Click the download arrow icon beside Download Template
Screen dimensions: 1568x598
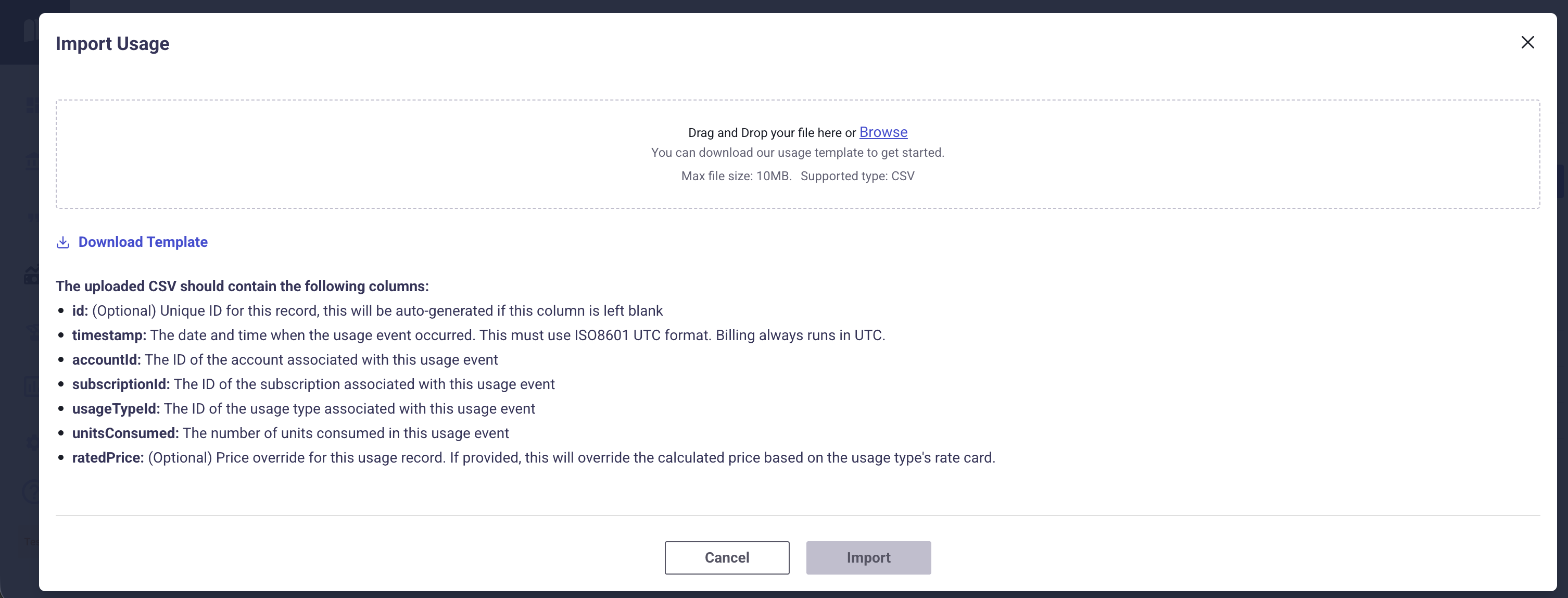tap(62, 242)
